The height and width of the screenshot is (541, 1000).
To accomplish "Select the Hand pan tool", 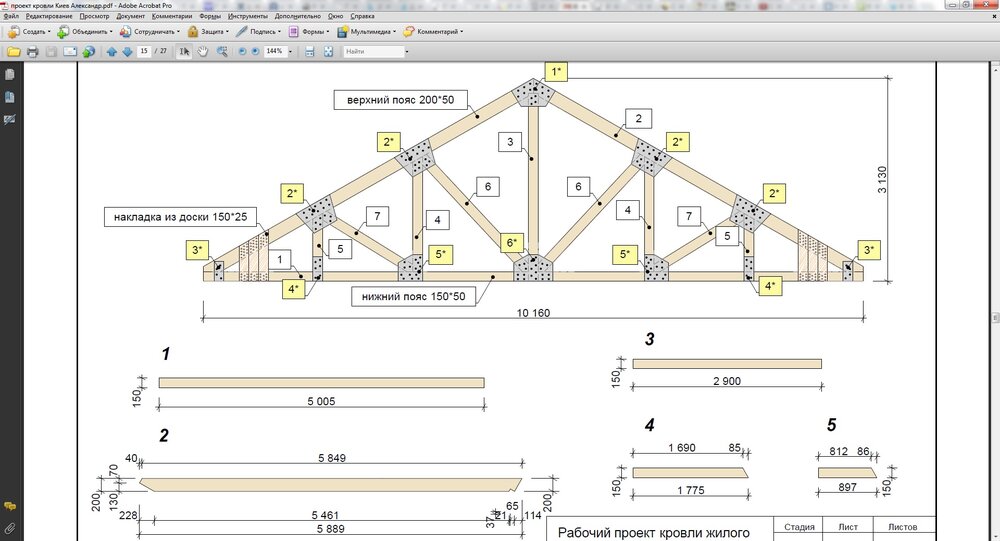I will 202,51.
